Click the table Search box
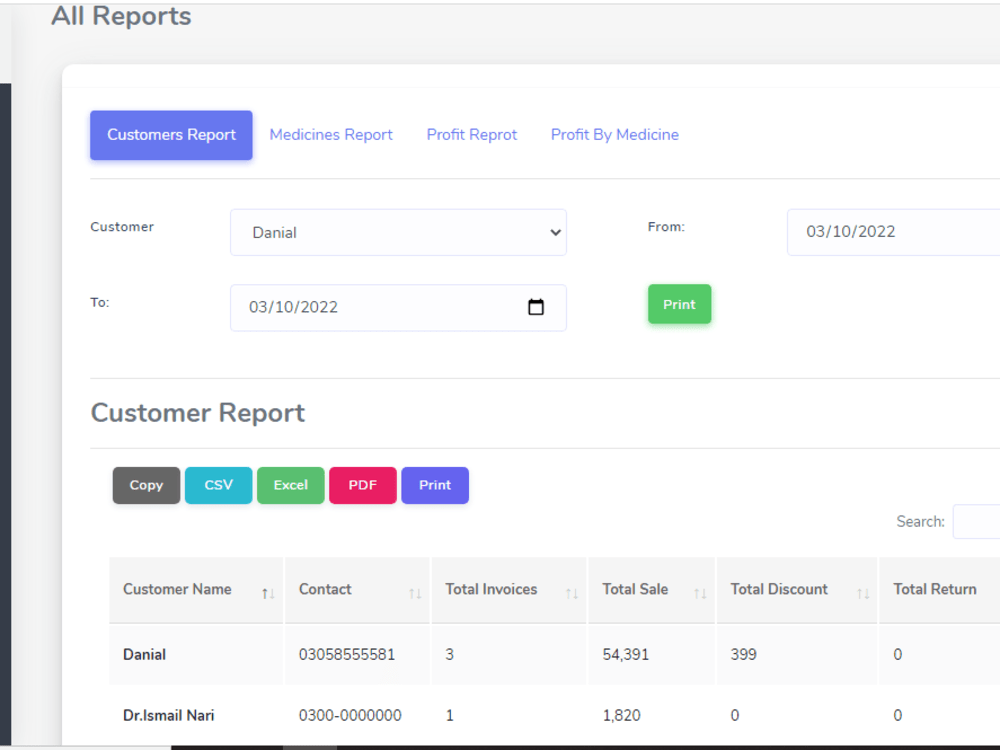The image size is (1000, 750). tap(976, 522)
